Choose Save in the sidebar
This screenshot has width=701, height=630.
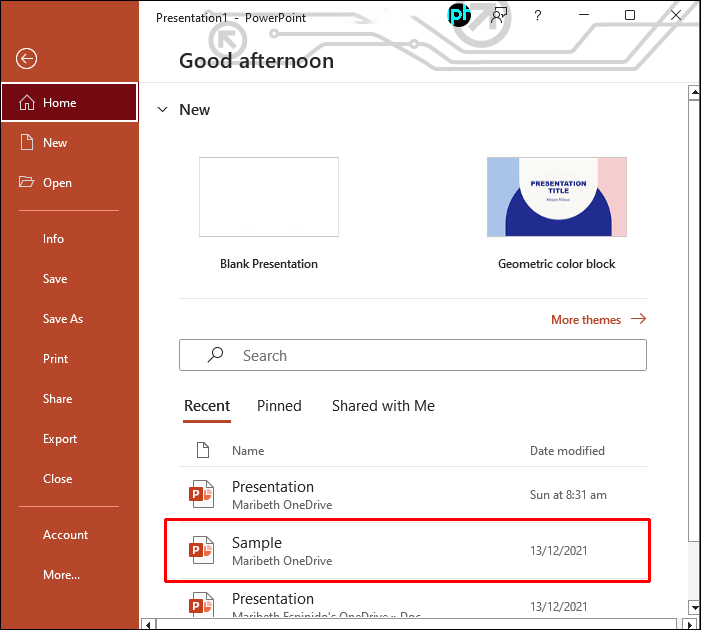[55, 279]
